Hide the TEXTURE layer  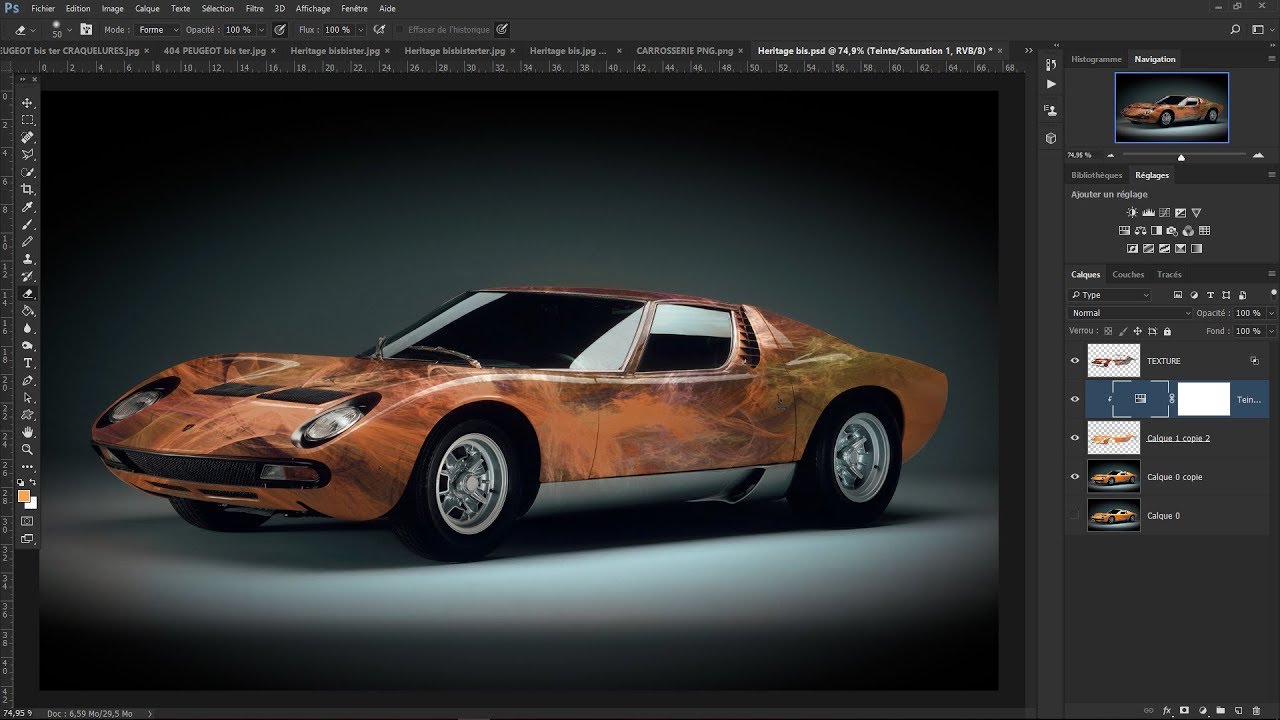(1075, 360)
